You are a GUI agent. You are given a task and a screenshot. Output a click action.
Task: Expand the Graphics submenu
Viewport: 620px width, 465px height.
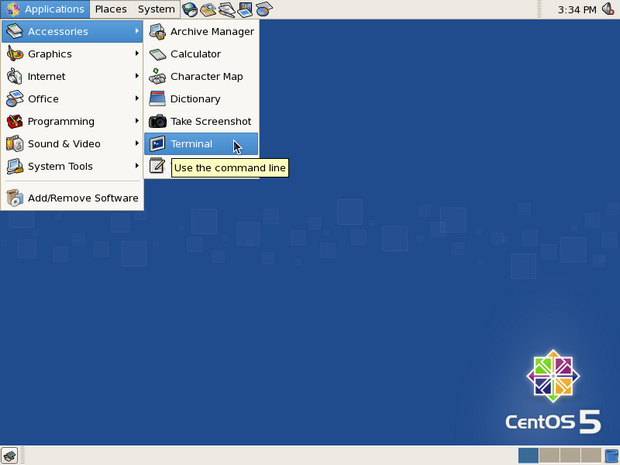point(72,54)
